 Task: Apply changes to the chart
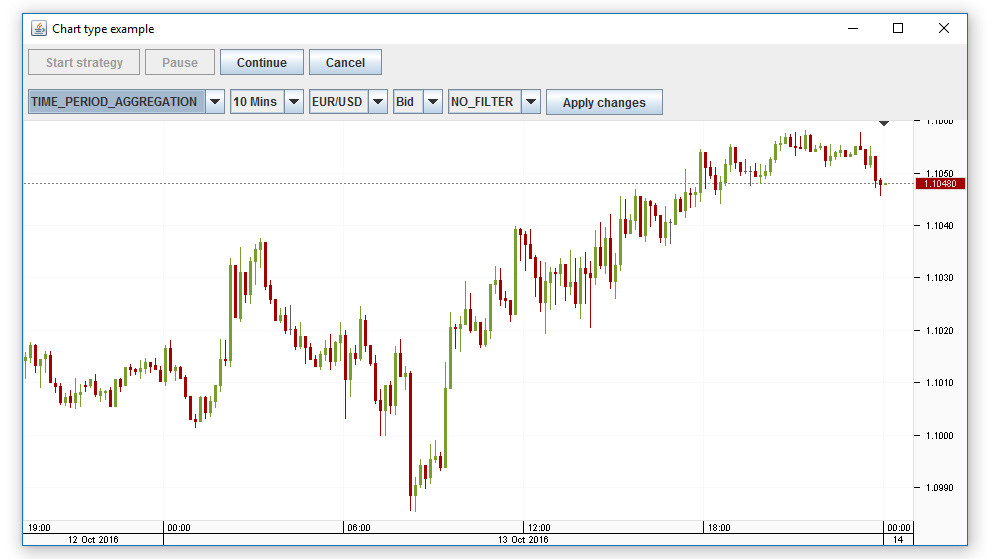pos(604,102)
